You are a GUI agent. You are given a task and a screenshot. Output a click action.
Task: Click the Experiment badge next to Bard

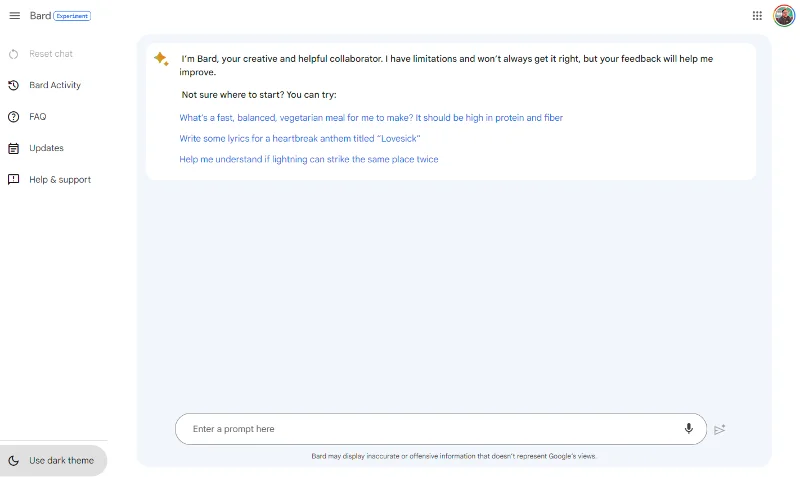click(x=72, y=16)
